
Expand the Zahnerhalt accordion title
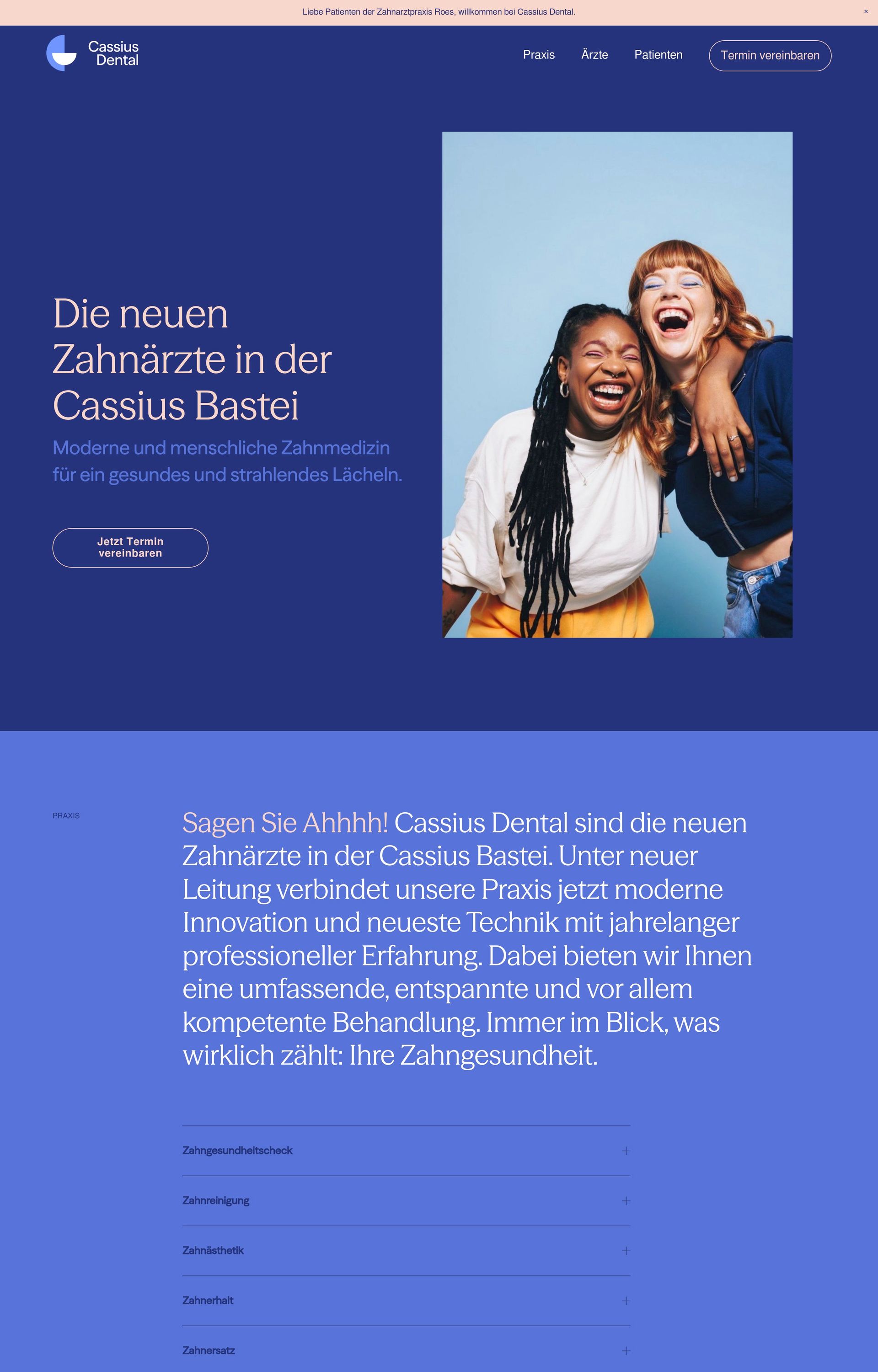[208, 1301]
